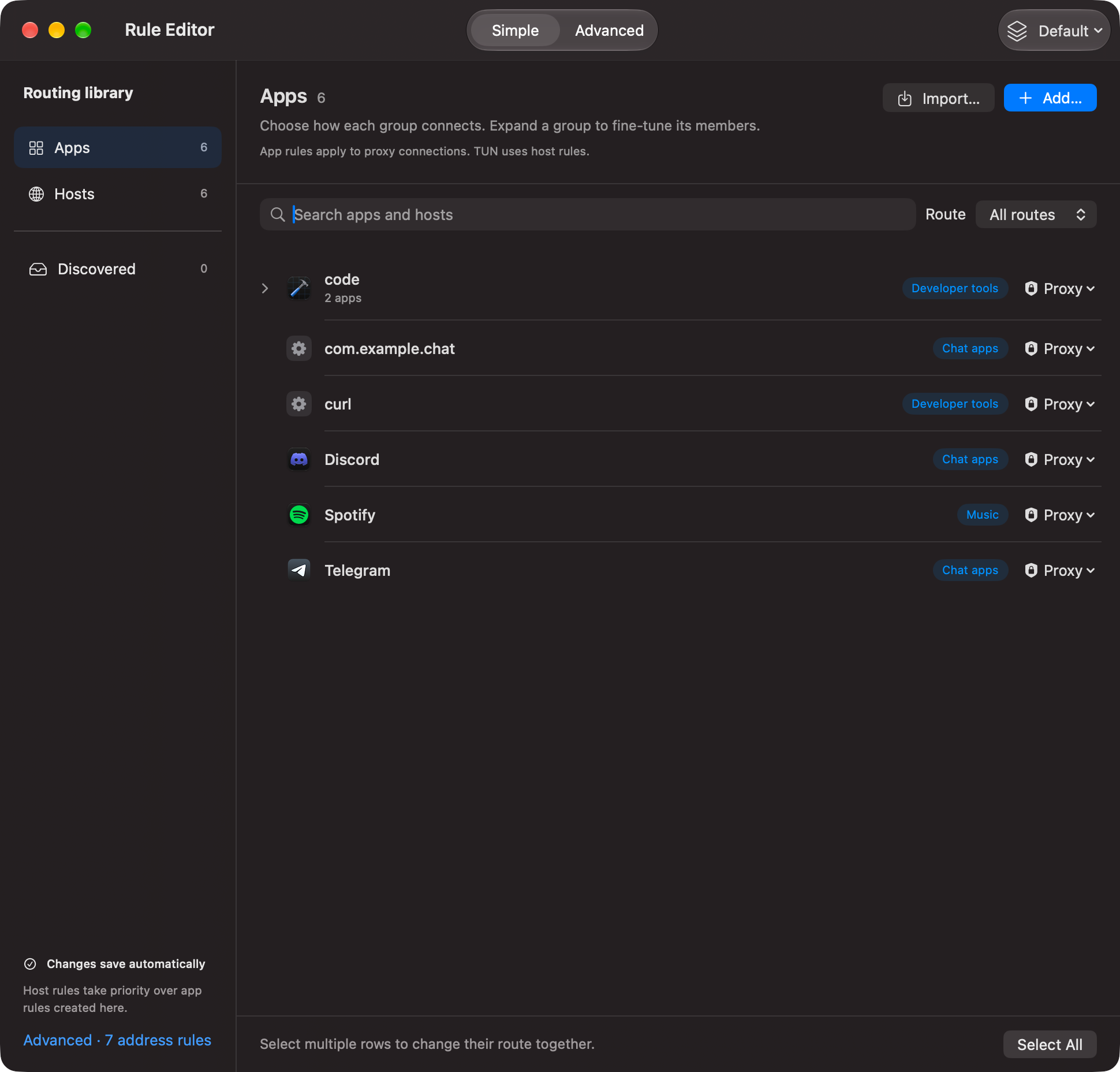1120x1072 pixels.
Task: Click the Music tag on Spotify
Action: coord(983,515)
